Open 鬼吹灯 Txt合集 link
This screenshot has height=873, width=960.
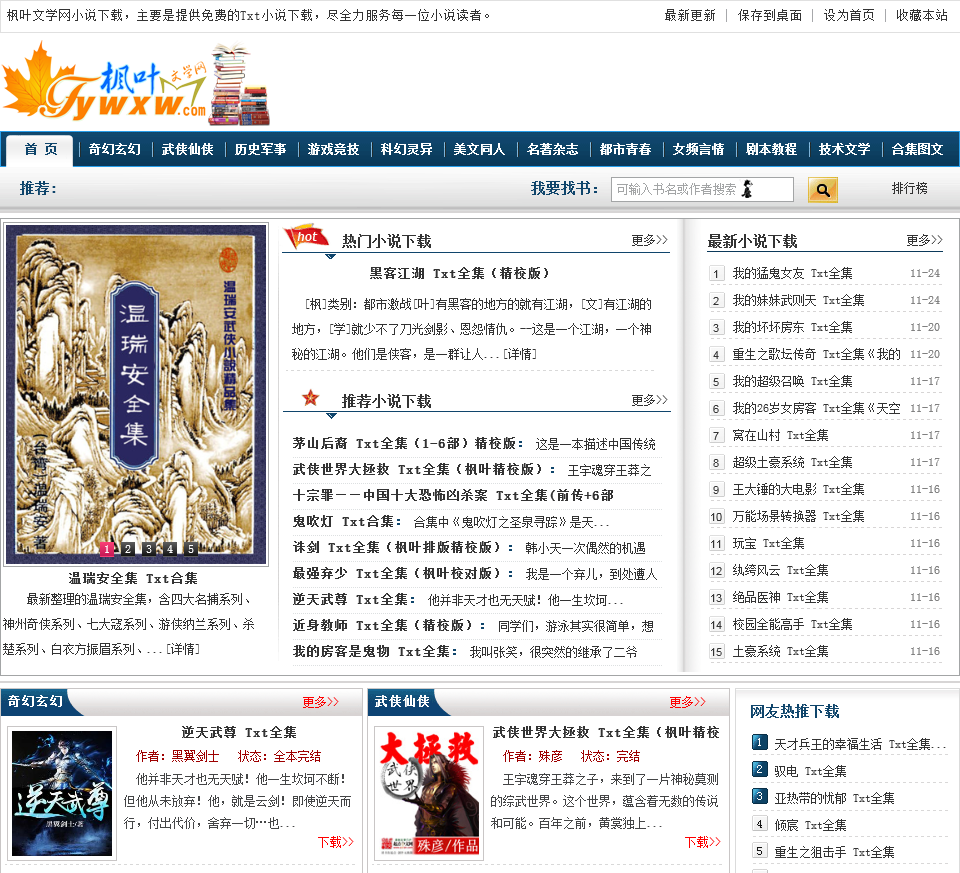[347, 522]
